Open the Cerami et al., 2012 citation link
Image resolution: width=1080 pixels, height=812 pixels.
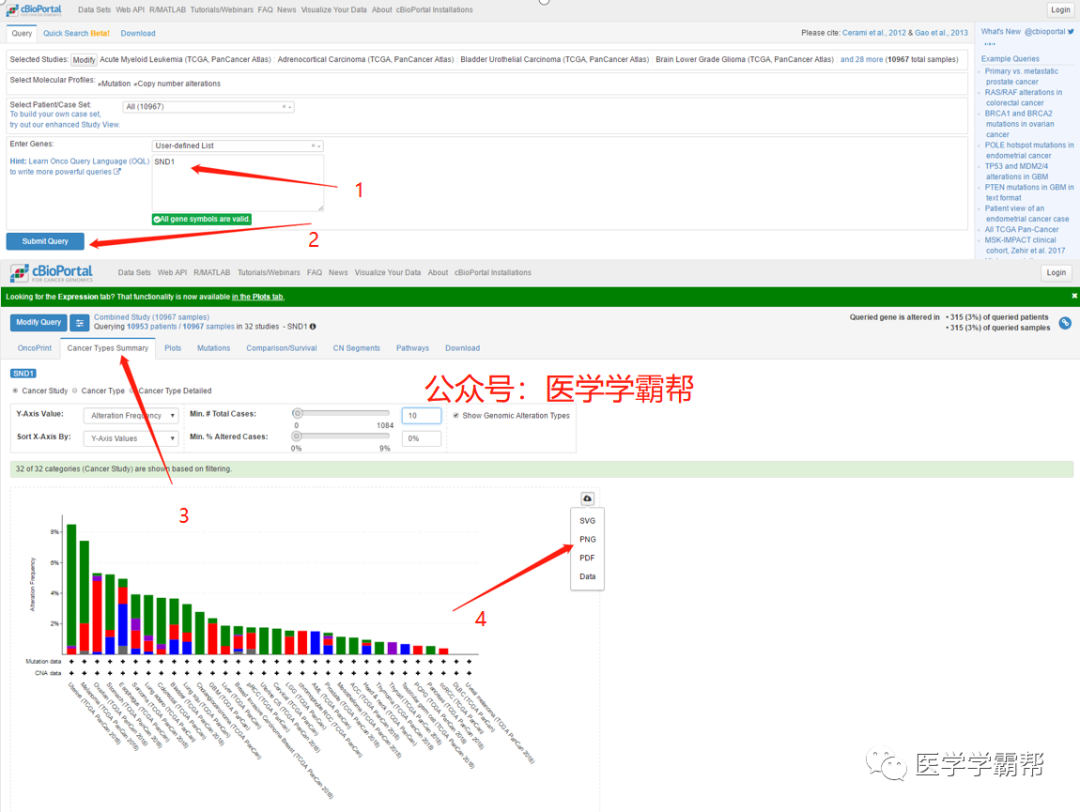874,32
